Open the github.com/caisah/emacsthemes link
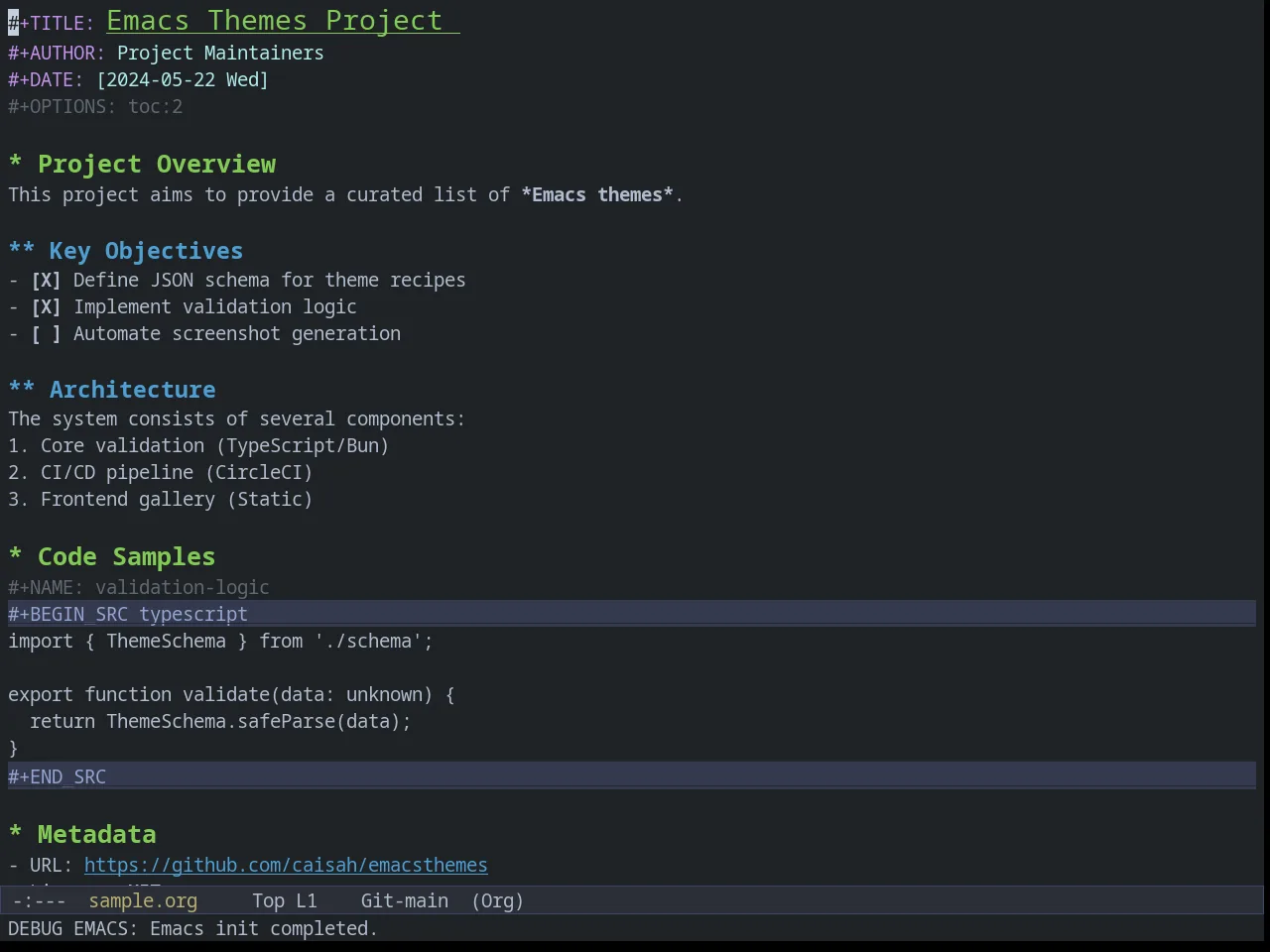This screenshot has height=952, width=1270. coord(286,865)
